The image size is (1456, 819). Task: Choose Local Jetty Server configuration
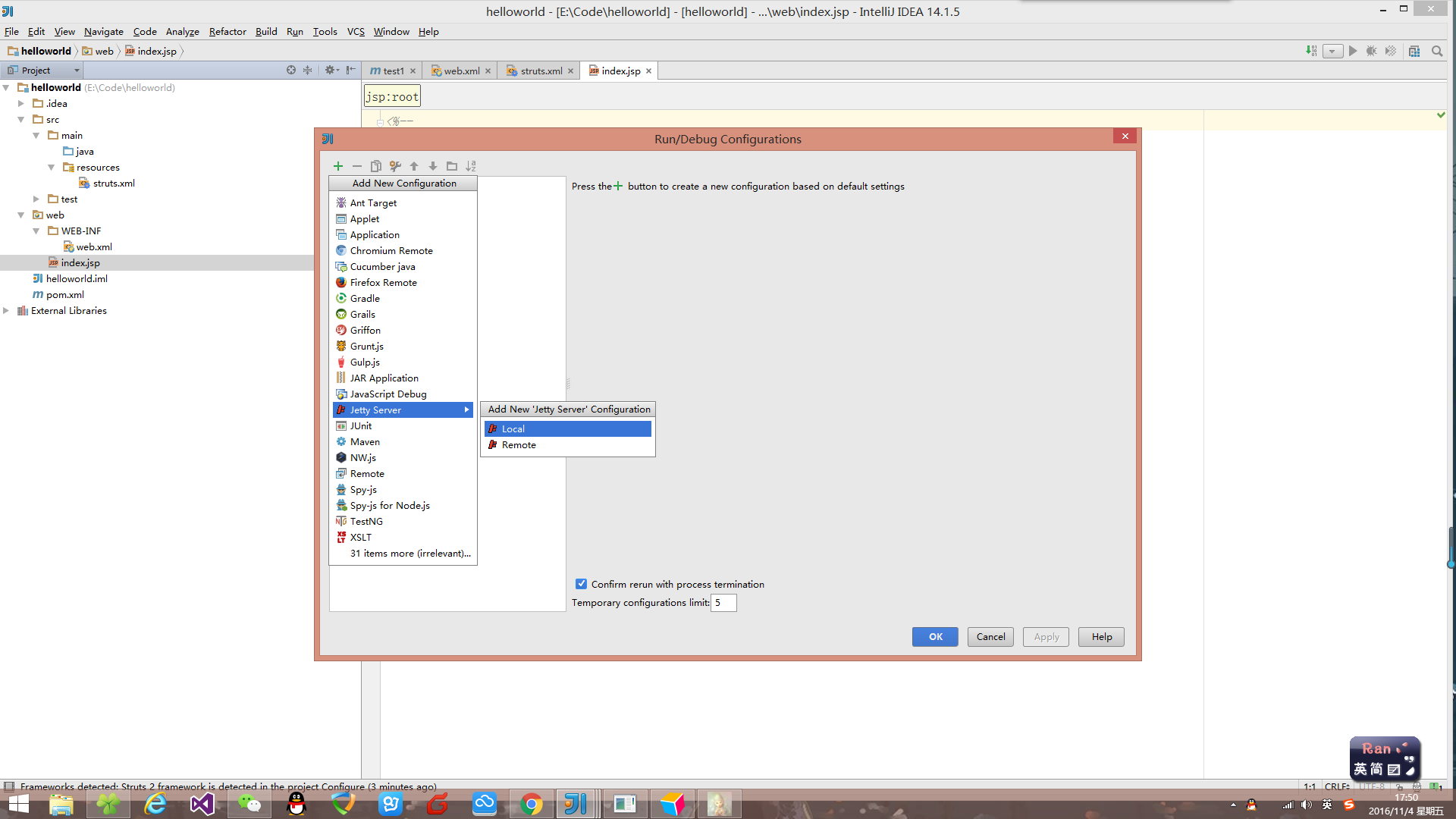click(568, 429)
